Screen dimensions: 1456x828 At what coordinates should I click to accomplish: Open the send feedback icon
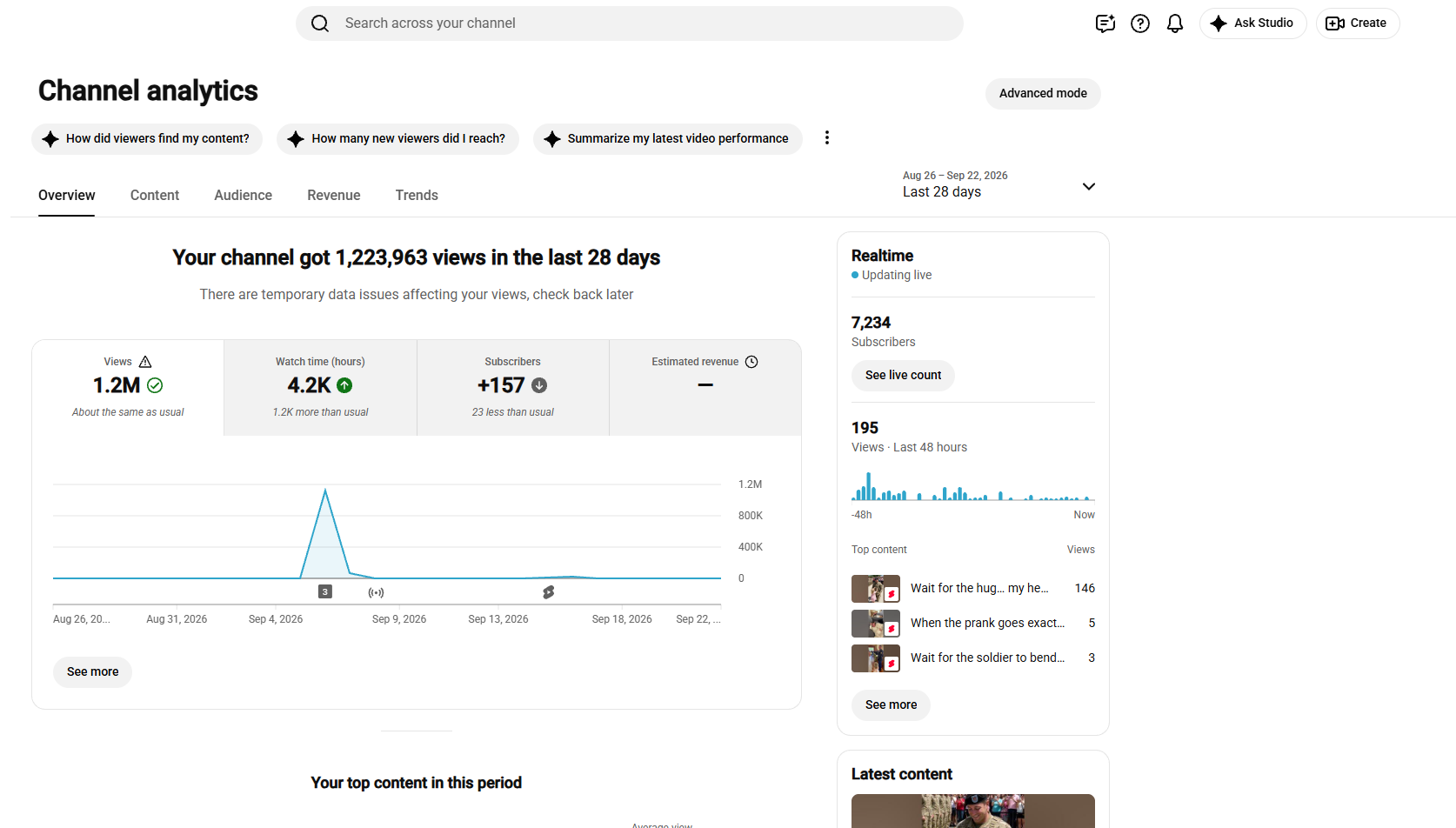click(x=1105, y=23)
